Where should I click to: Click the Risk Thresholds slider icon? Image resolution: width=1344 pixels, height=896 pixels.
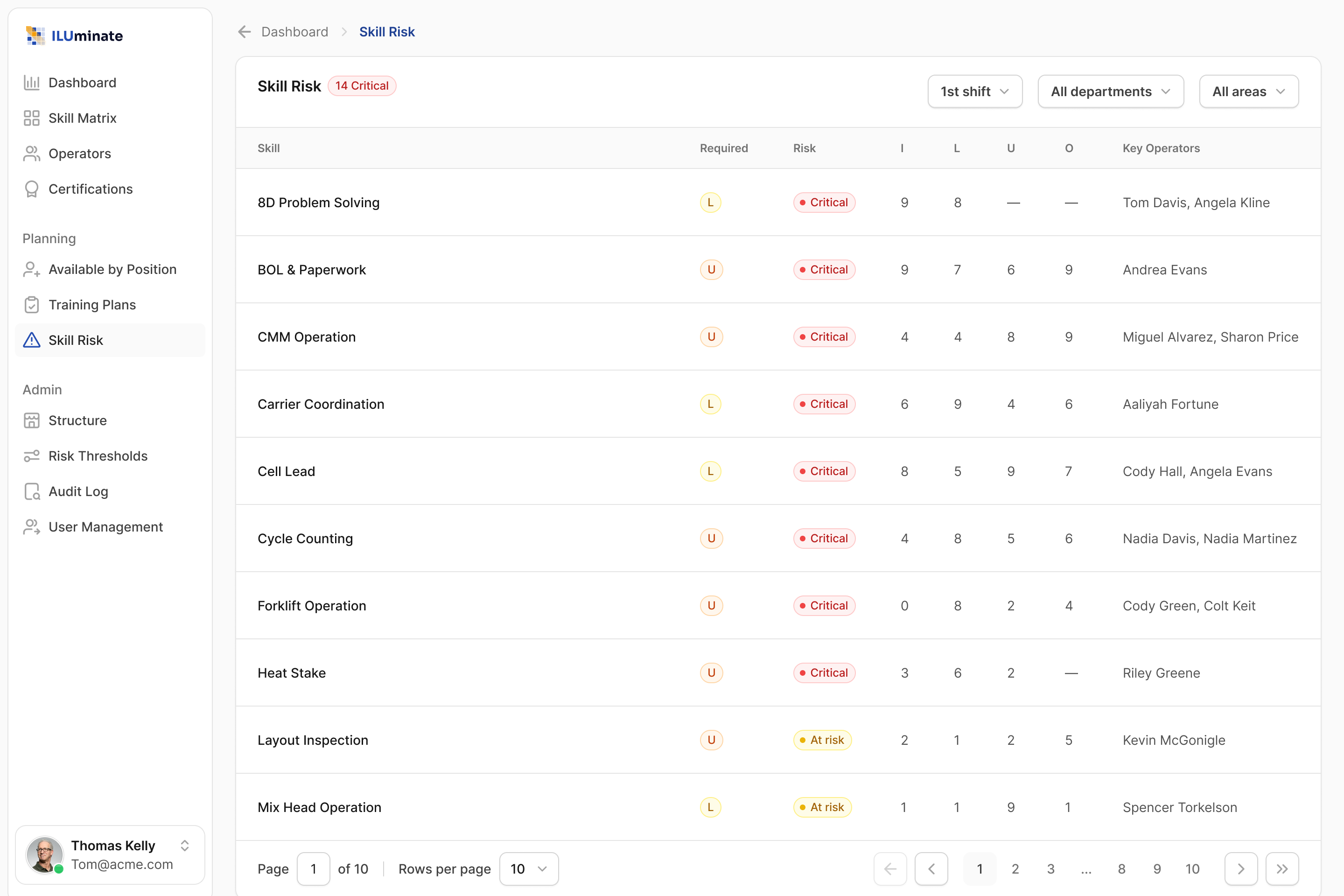tap(31, 456)
